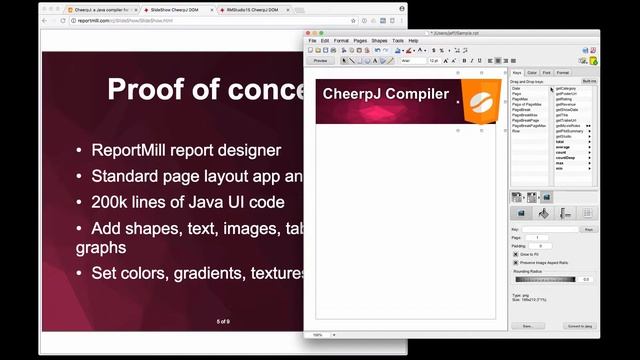The width and height of the screenshot is (640, 360).
Task: Click the Redo icon in the ReportMill toolbar
Action: 385,50
